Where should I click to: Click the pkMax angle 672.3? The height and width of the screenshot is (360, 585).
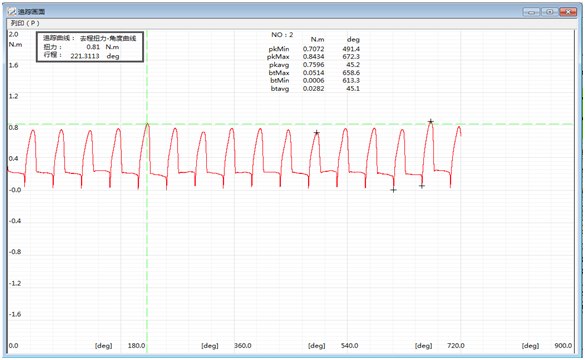pos(351,57)
